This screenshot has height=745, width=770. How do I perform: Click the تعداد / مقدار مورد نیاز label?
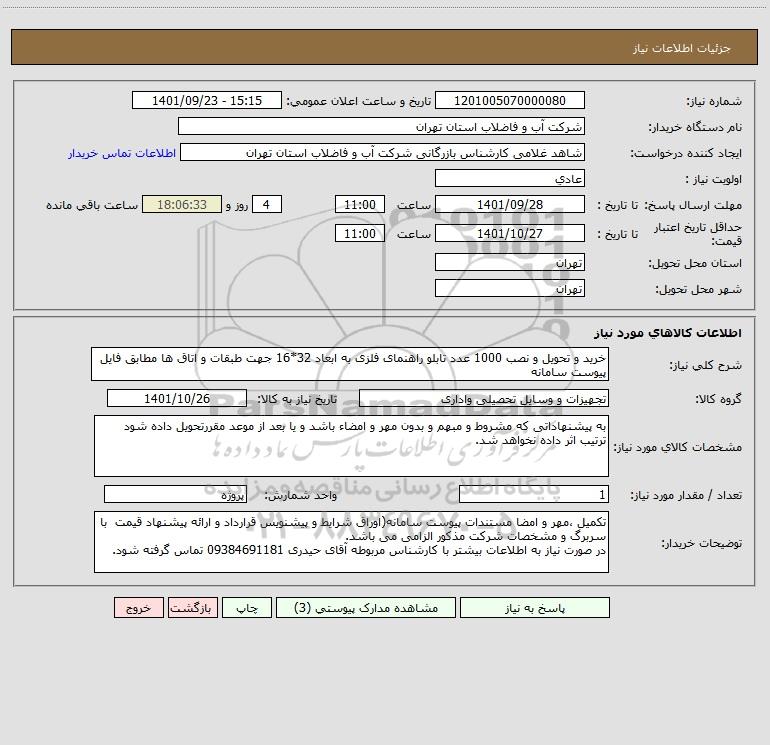[686, 496]
